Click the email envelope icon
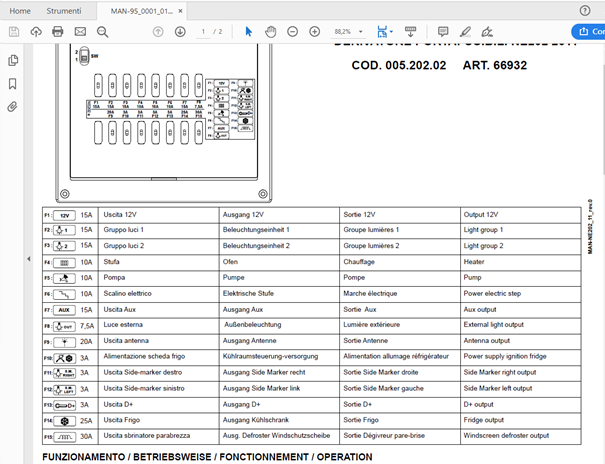The width and height of the screenshot is (605, 464). point(79,32)
